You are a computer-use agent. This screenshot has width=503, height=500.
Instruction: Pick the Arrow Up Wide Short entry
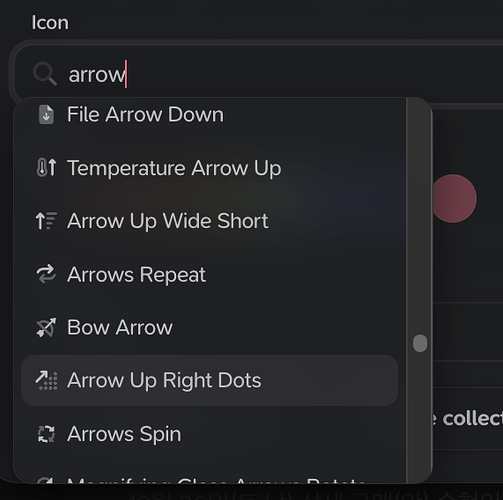point(209,221)
